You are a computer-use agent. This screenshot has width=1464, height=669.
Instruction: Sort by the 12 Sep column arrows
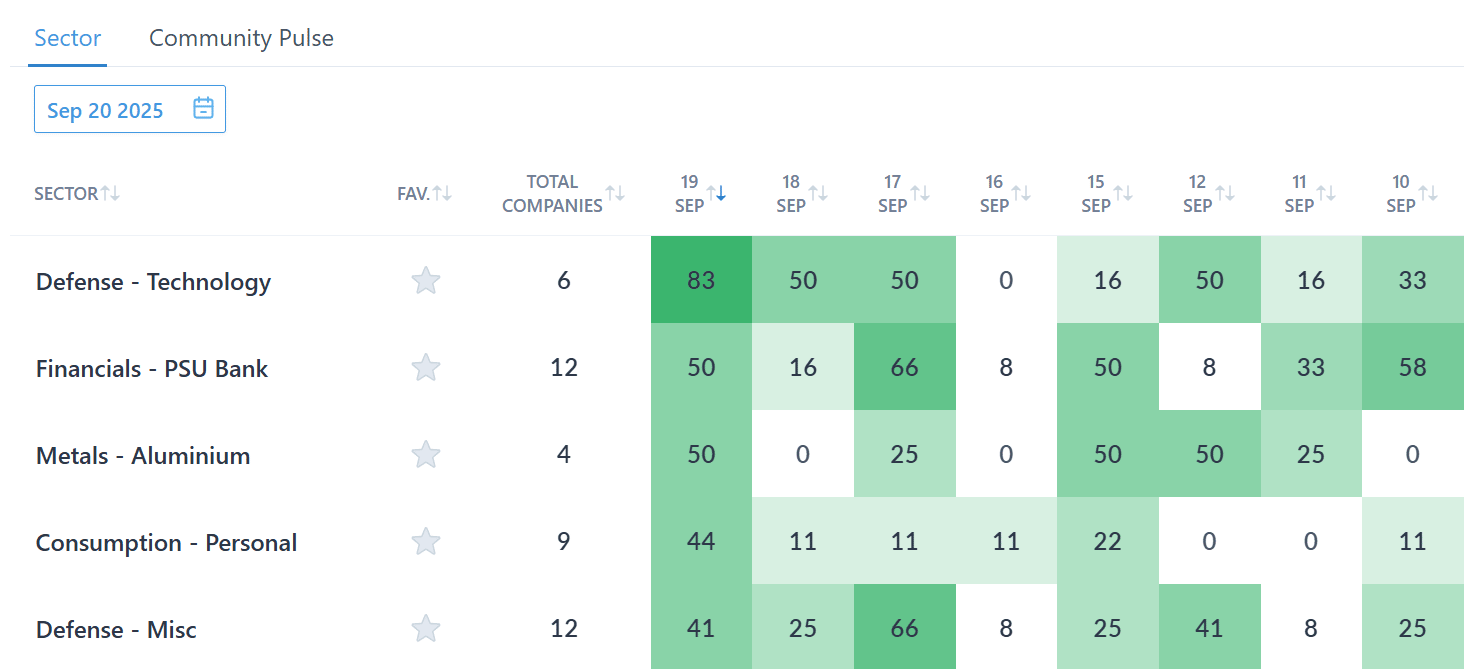1225,193
